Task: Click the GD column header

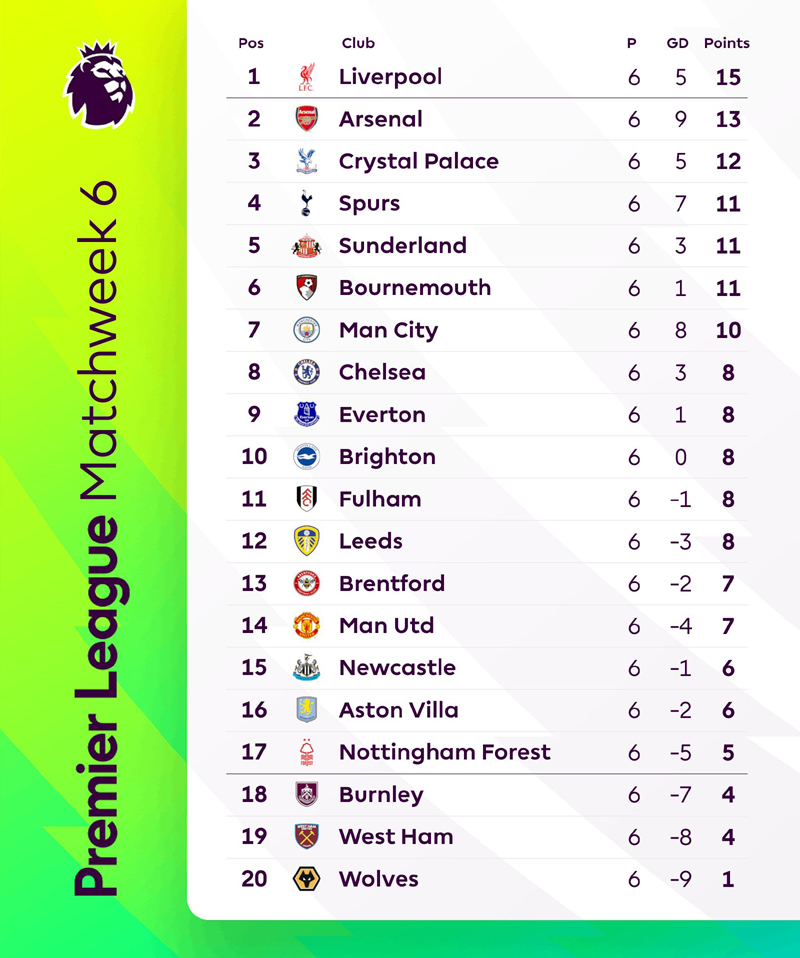Action: point(679,43)
